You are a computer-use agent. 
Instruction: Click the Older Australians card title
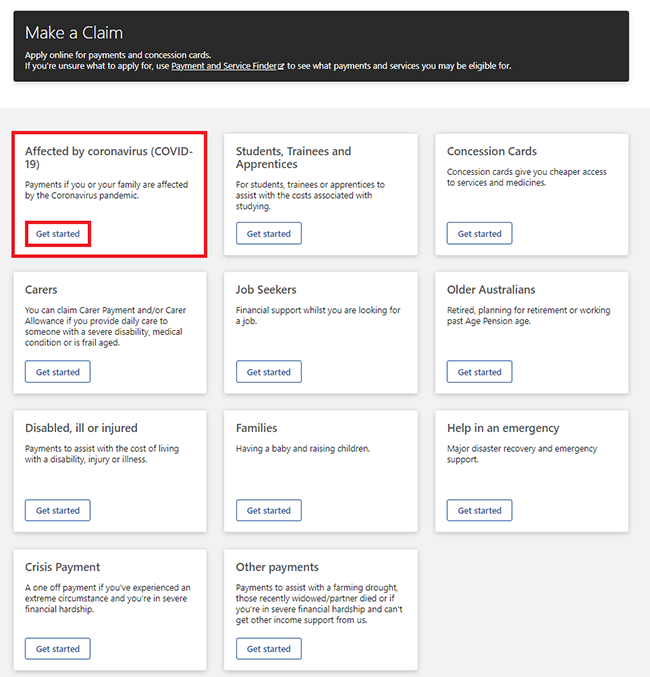click(x=491, y=290)
